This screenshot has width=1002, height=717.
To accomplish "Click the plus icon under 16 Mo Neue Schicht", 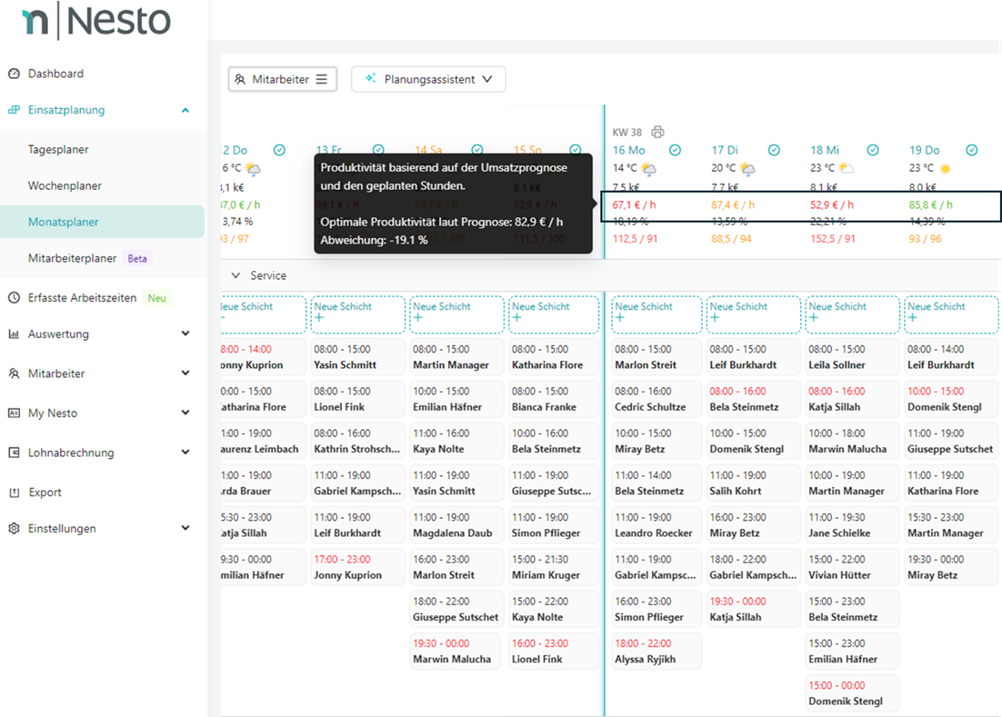I will click(620, 318).
